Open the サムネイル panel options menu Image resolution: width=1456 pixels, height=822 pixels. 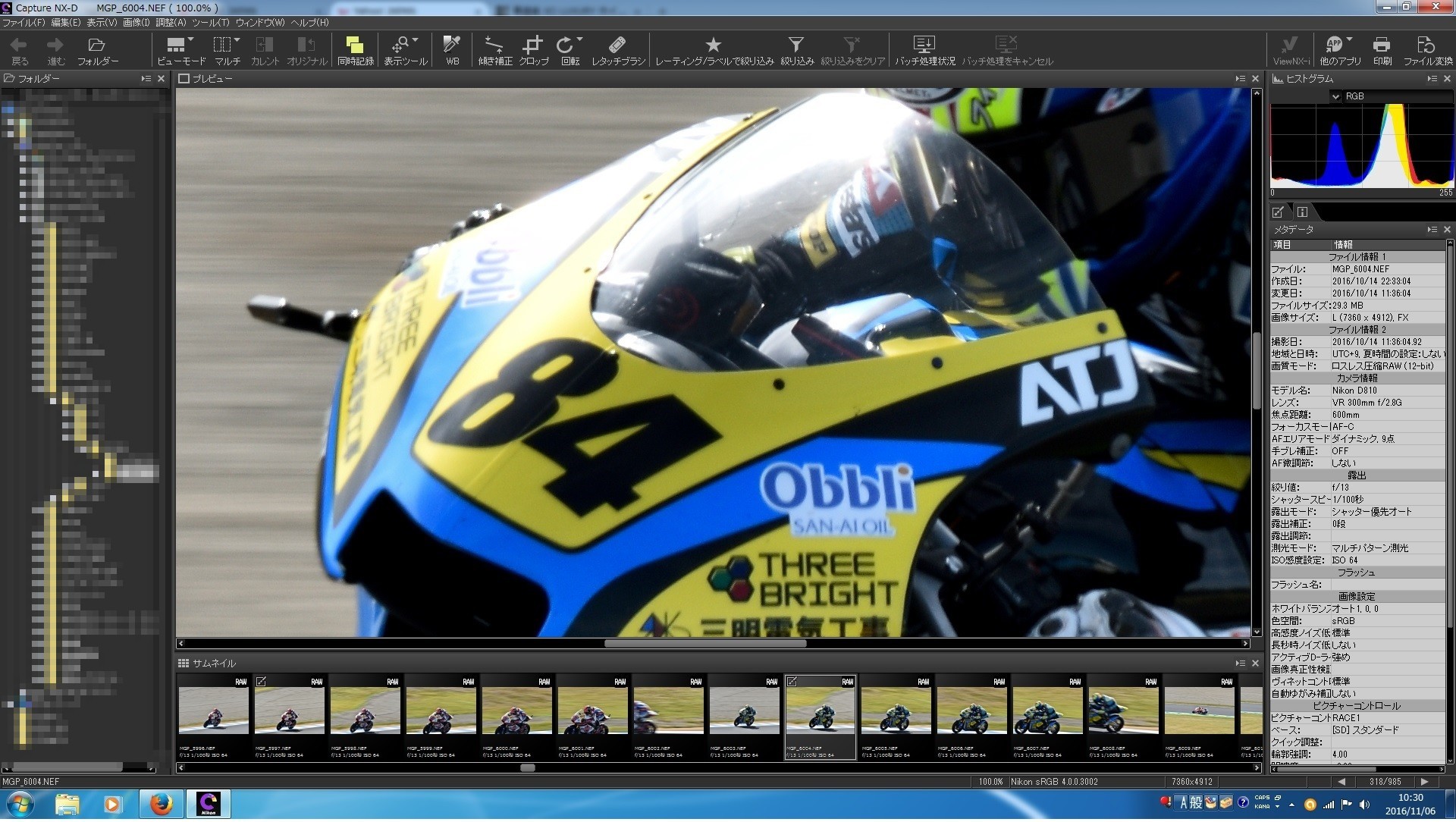1240,664
